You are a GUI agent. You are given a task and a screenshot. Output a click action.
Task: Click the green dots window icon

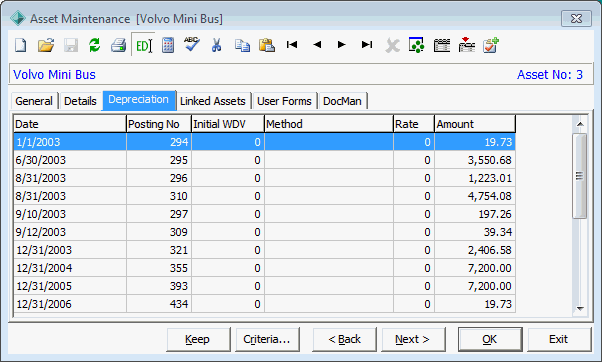coord(416,45)
